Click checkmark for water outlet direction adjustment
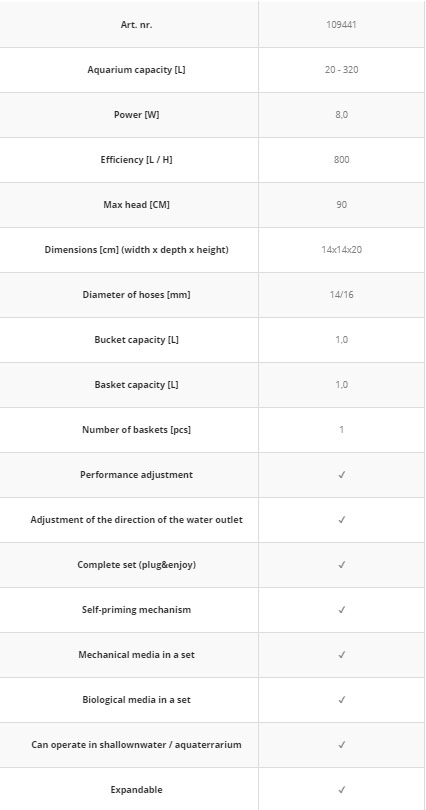This screenshot has height=810, width=426. point(341,520)
